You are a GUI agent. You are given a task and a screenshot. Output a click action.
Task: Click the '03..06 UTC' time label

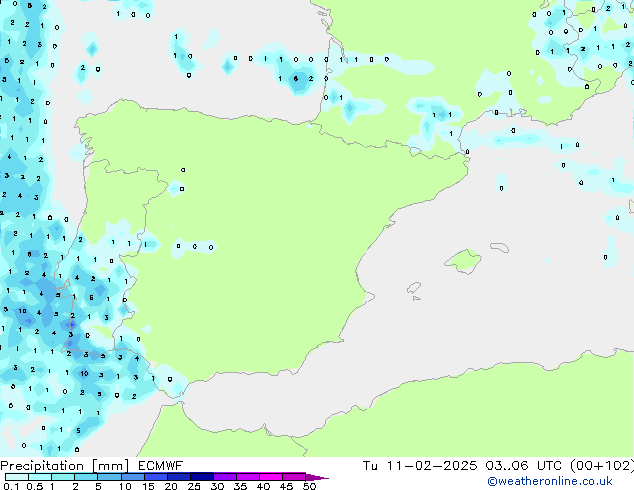pyautogui.click(x=524, y=466)
